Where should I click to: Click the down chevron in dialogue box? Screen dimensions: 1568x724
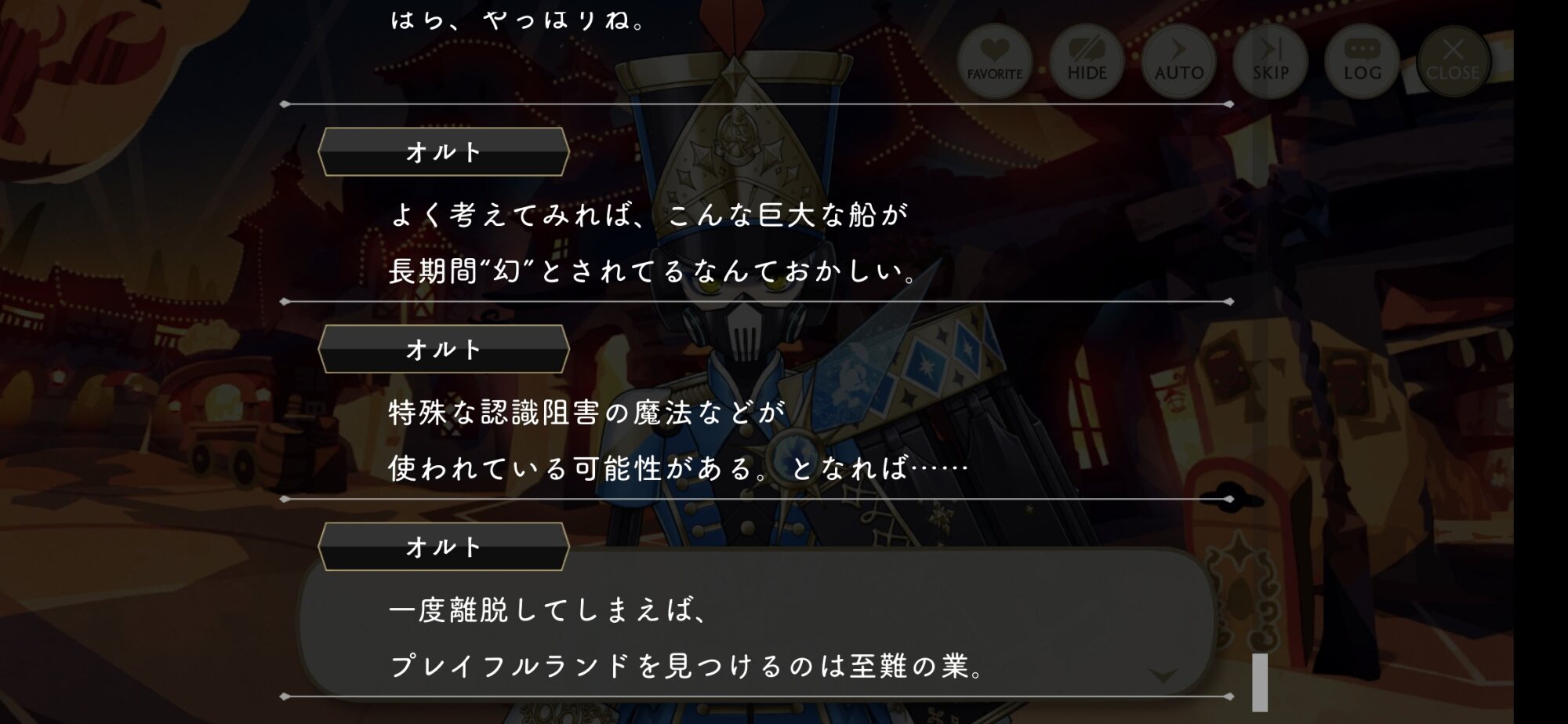(x=1163, y=675)
